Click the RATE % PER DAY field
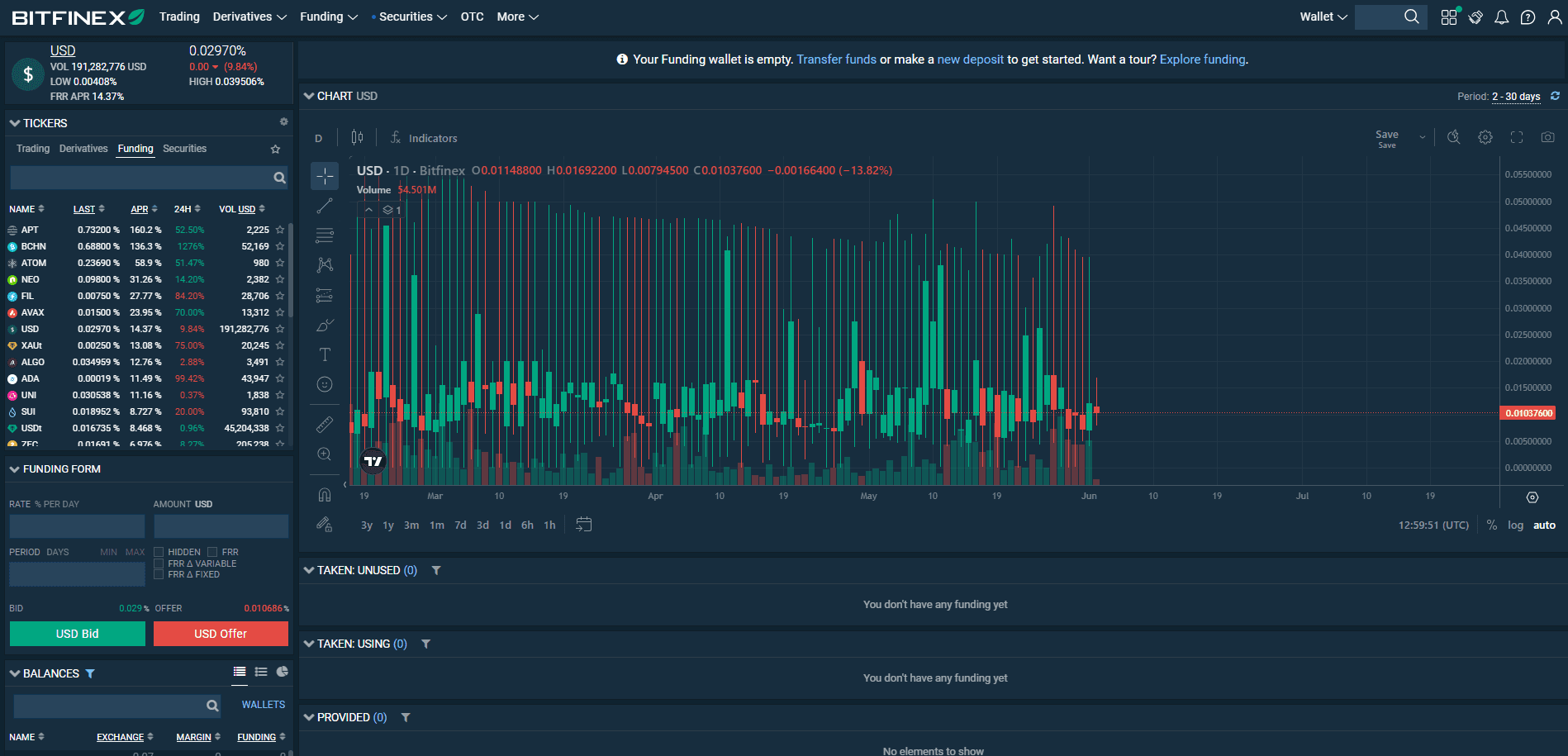Image resolution: width=1568 pixels, height=756 pixels. [x=77, y=526]
